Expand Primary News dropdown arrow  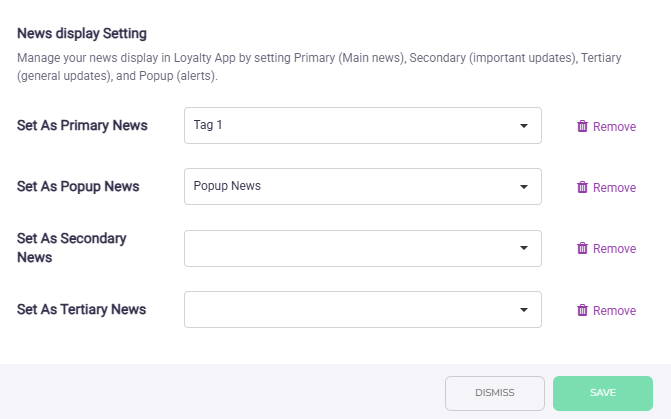523,126
